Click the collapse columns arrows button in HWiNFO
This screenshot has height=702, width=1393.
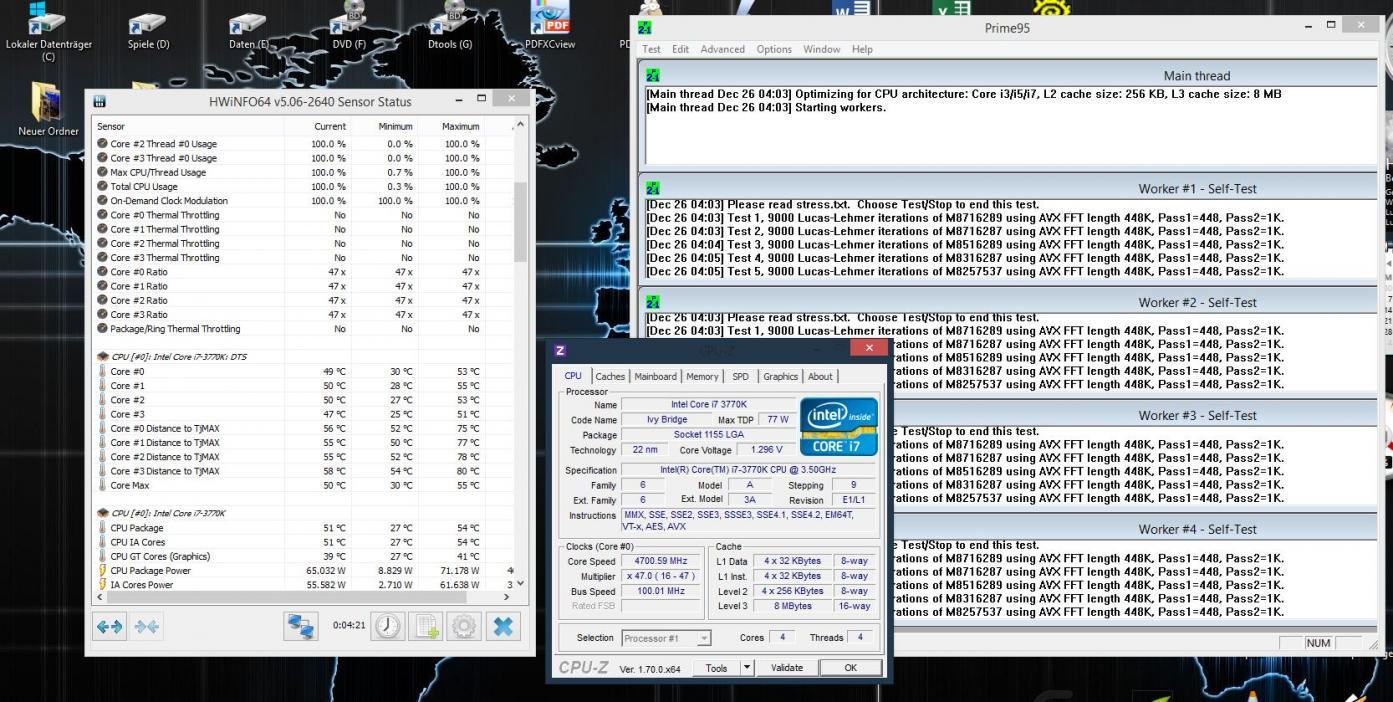(145, 627)
